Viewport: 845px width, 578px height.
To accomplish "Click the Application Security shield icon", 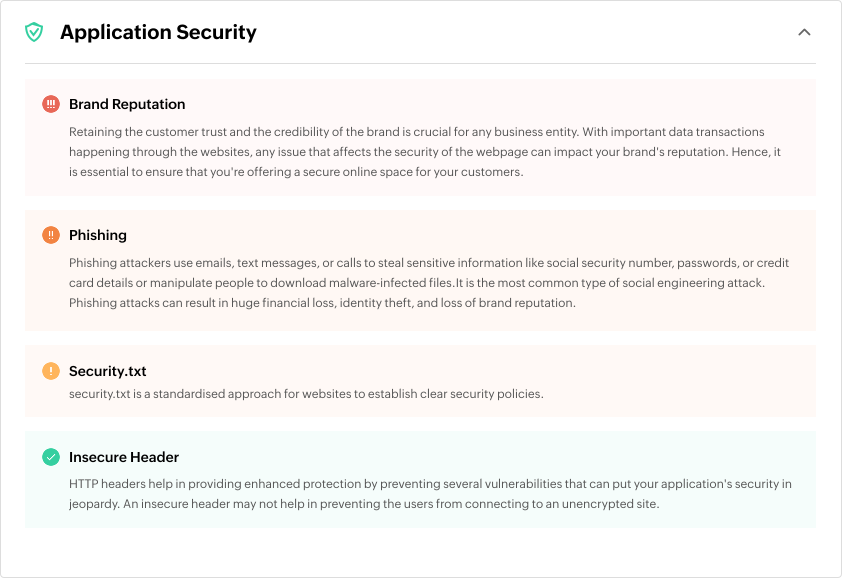I will tap(33, 31).
